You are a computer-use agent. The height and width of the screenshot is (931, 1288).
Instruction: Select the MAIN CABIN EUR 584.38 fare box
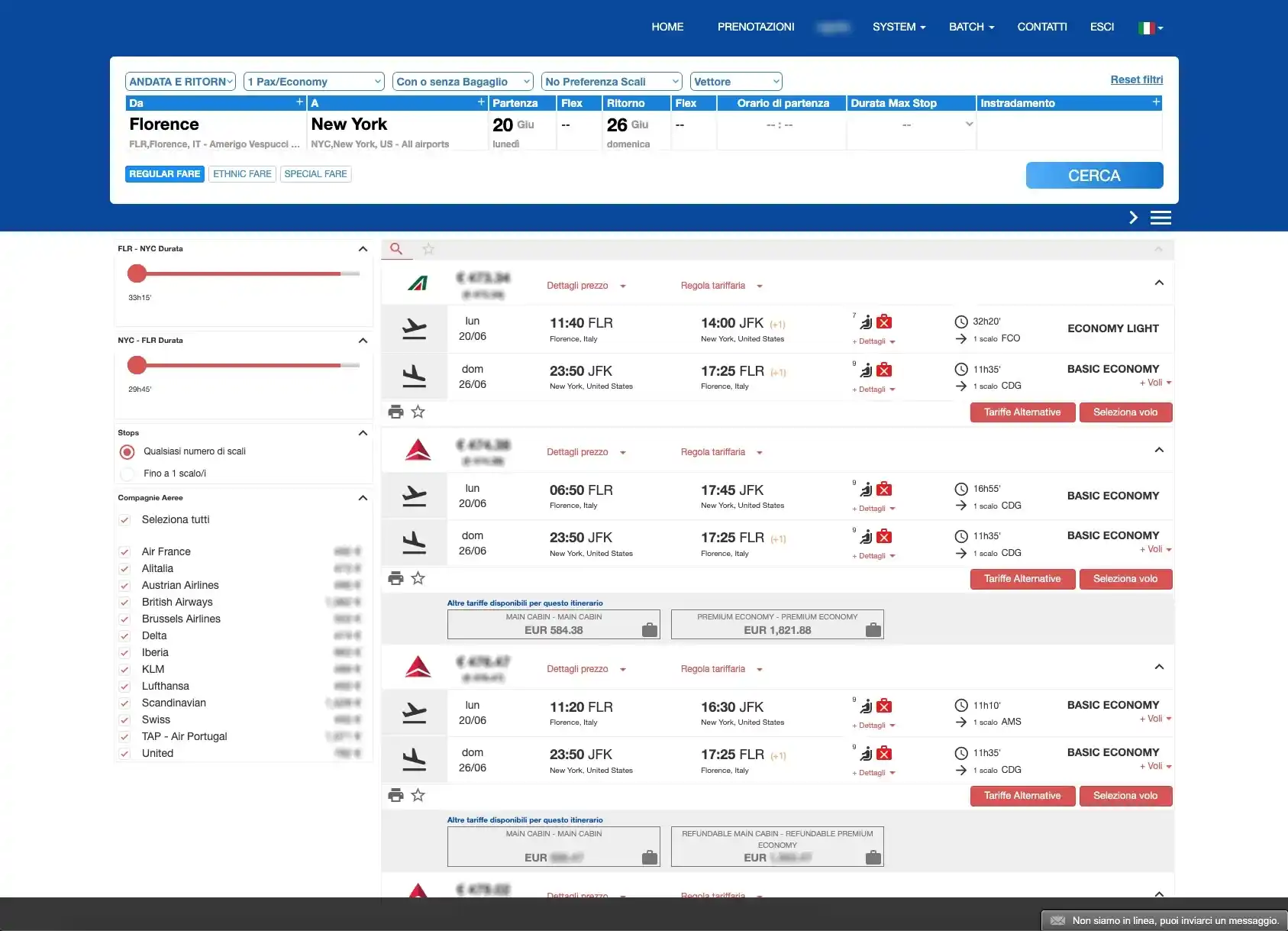(553, 624)
